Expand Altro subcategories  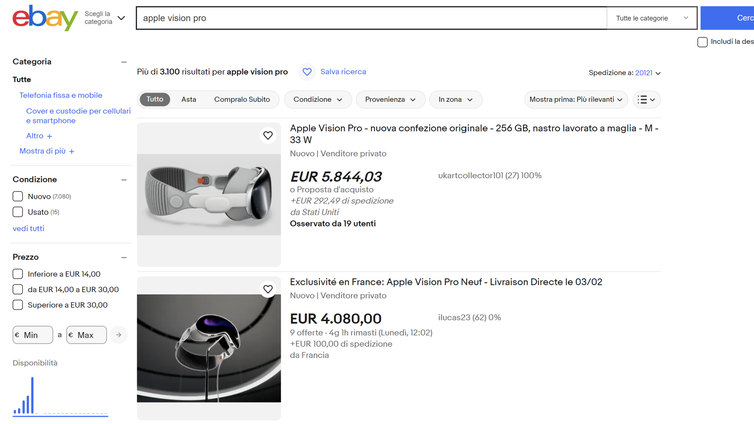39,136
